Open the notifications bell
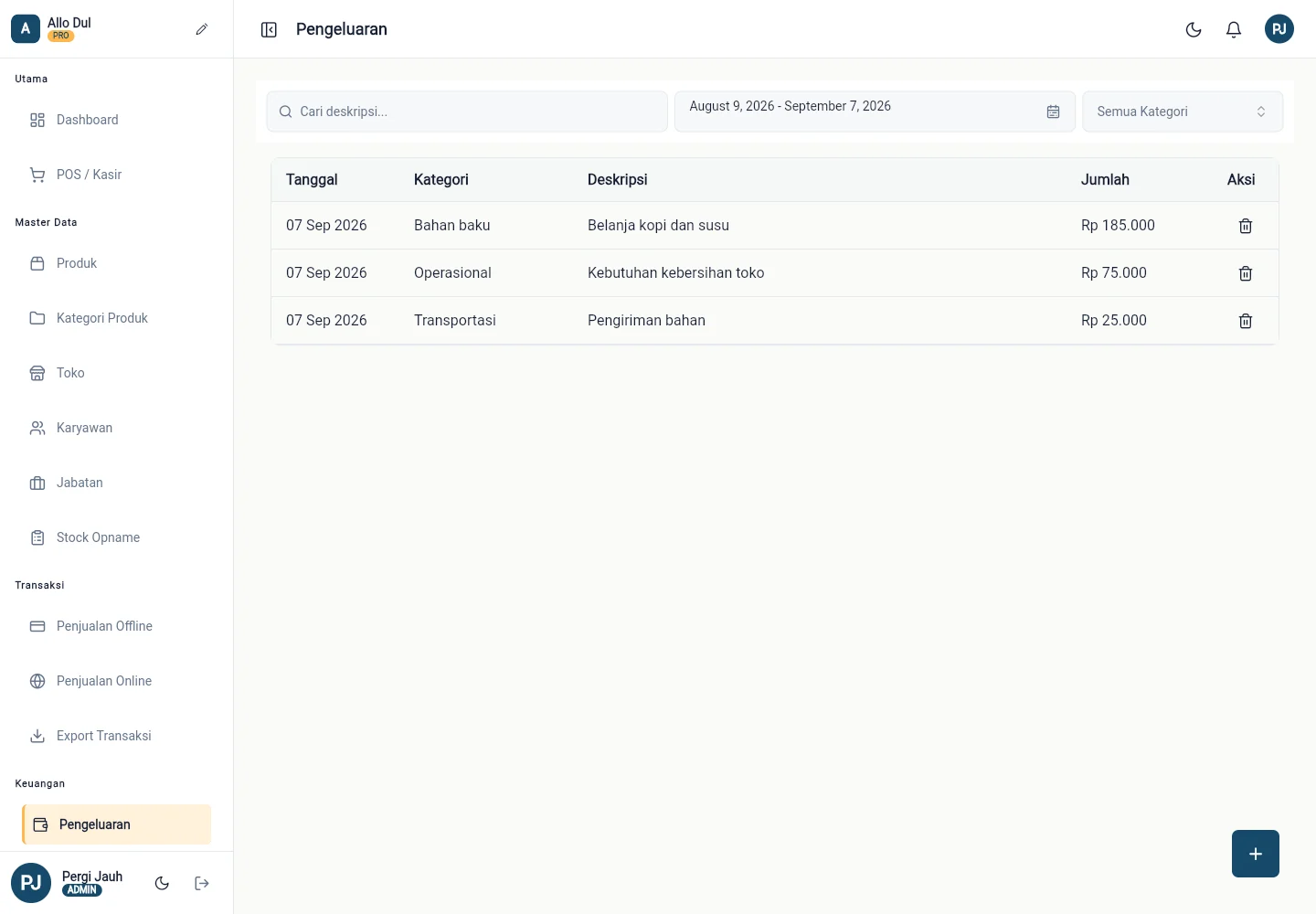1316x914 pixels. tap(1234, 29)
